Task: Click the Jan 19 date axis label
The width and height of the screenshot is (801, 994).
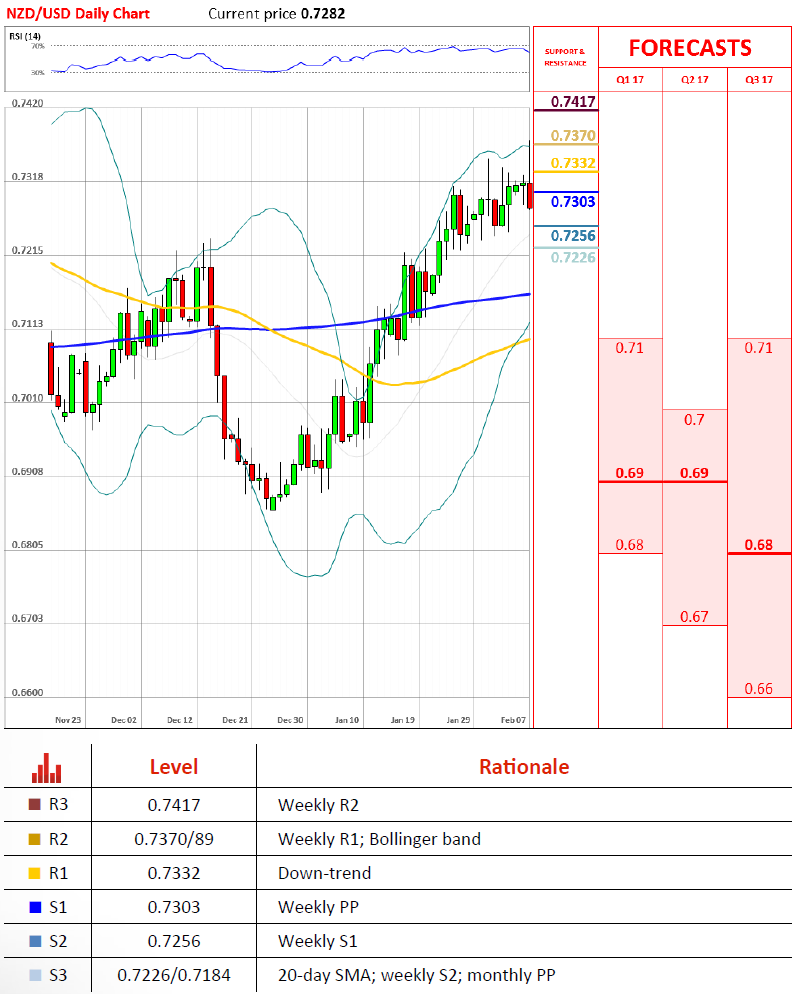Action: [x=402, y=720]
